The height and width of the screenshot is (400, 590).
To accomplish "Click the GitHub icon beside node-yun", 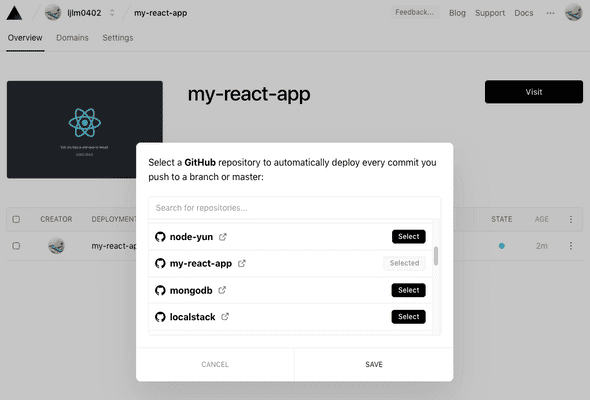I will tap(160, 237).
